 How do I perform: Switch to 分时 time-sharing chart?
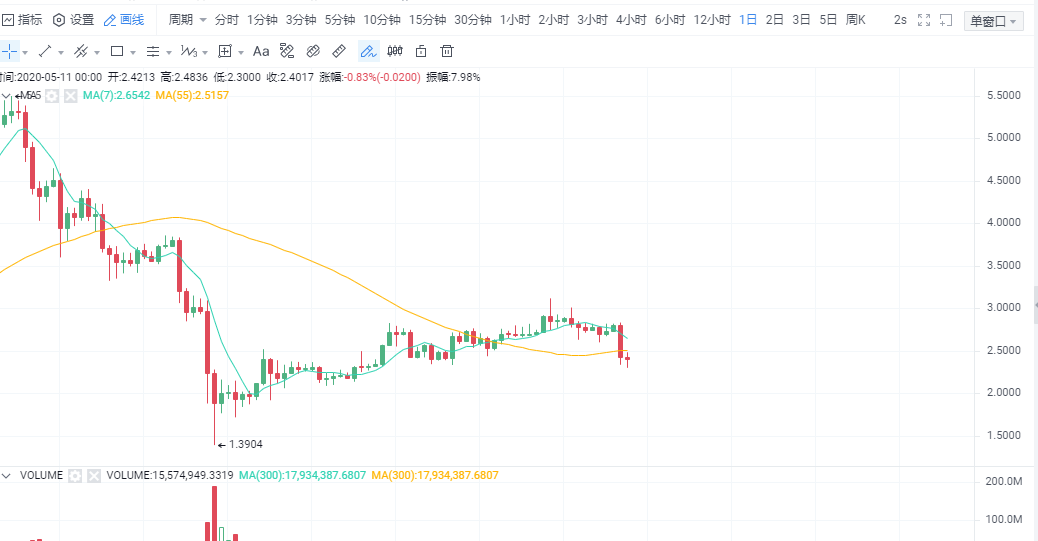click(x=226, y=20)
